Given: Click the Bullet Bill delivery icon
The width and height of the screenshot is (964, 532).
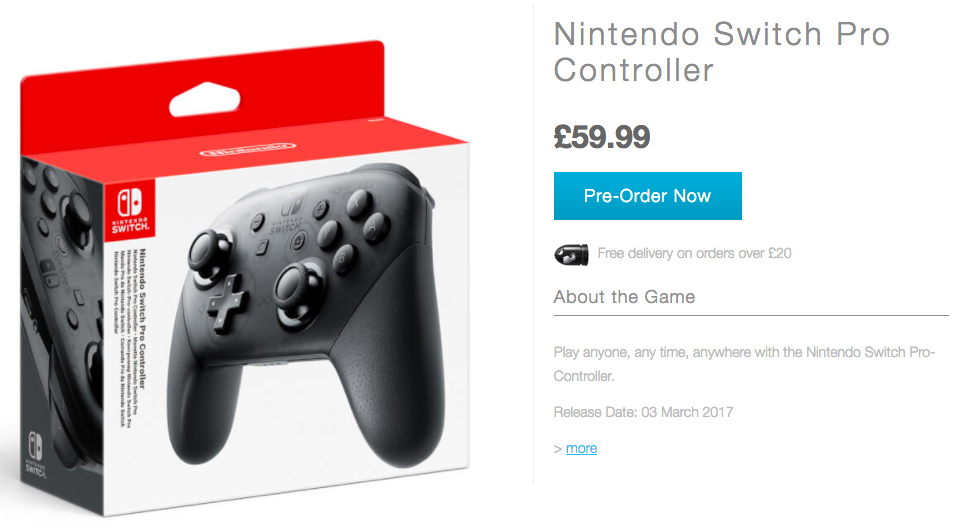Looking at the screenshot, I should pos(571,254).
